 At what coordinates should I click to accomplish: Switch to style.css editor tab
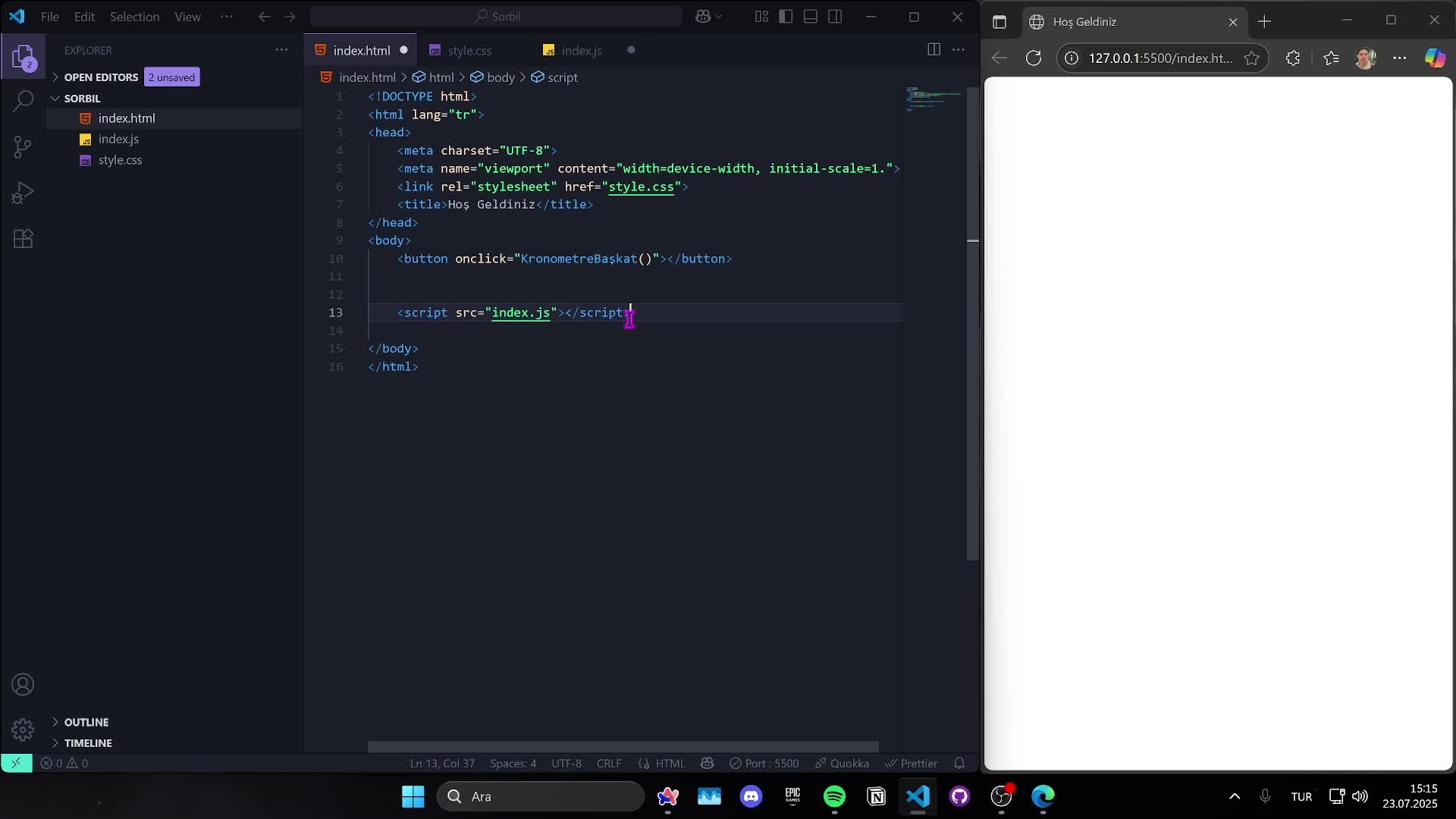[469, 51]
